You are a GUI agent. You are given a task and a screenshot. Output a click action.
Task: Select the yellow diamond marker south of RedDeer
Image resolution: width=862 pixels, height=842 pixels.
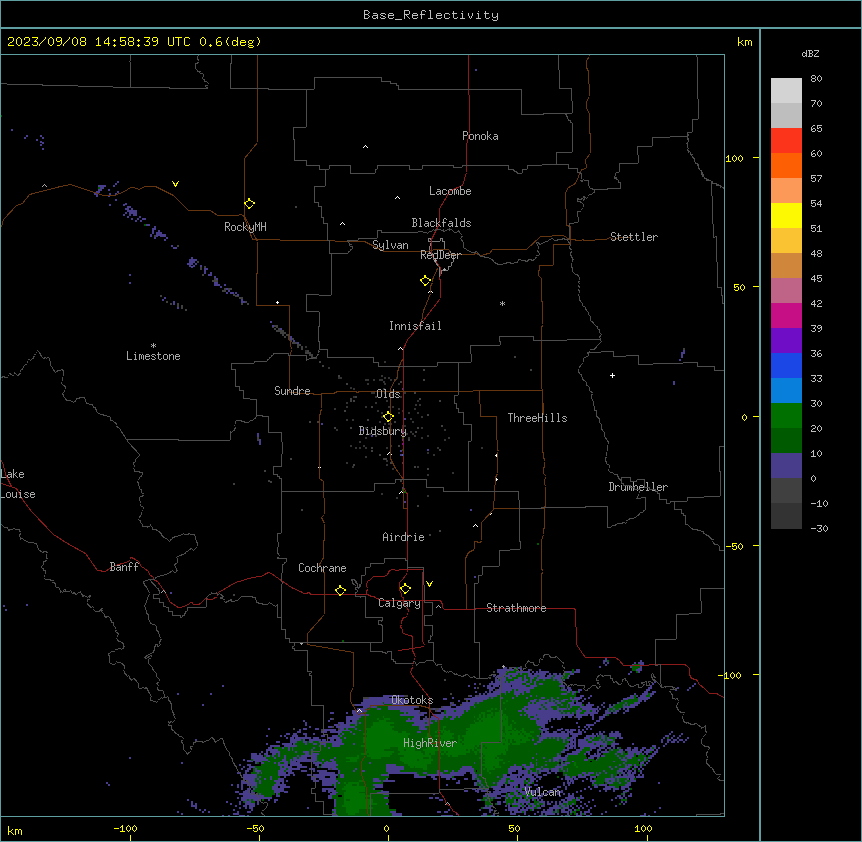click(425, 281)
